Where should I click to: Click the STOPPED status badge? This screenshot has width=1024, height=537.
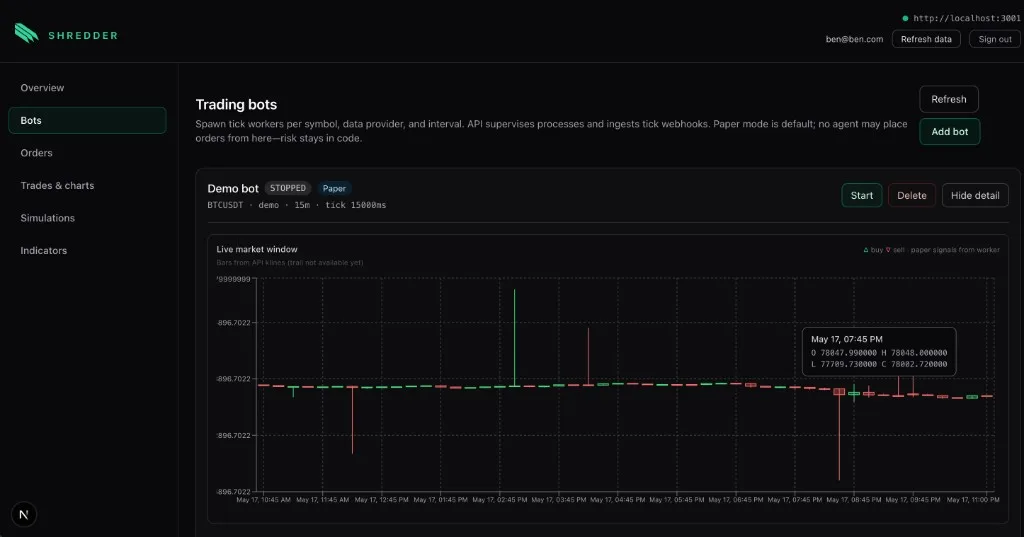(x=288, y=188)
